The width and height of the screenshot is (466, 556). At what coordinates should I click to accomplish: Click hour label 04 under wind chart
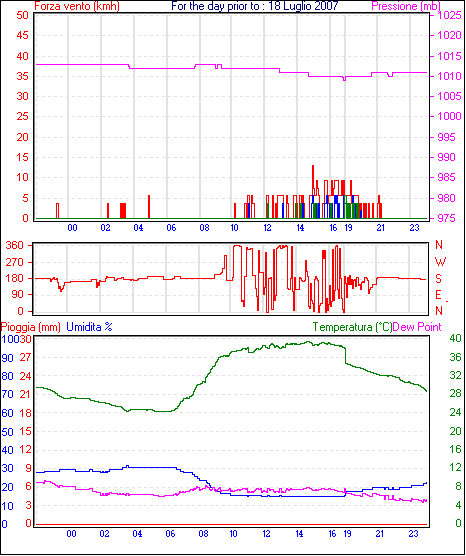click(x=138, y=228)
